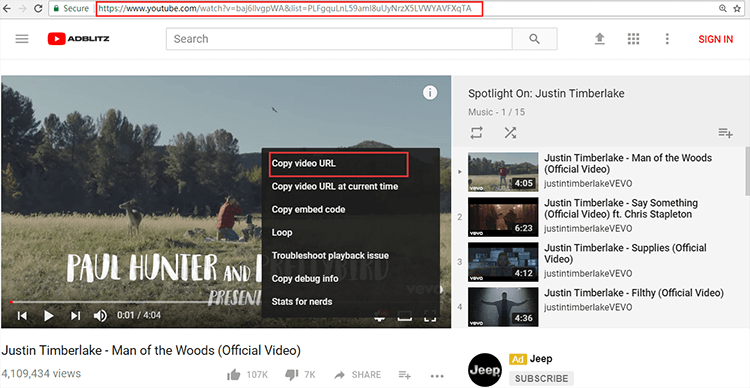This screenshot has width=750, height=388.
Task: Click the 4,109,434 views text
Action: pyautogui.click(x=41, y=374)
